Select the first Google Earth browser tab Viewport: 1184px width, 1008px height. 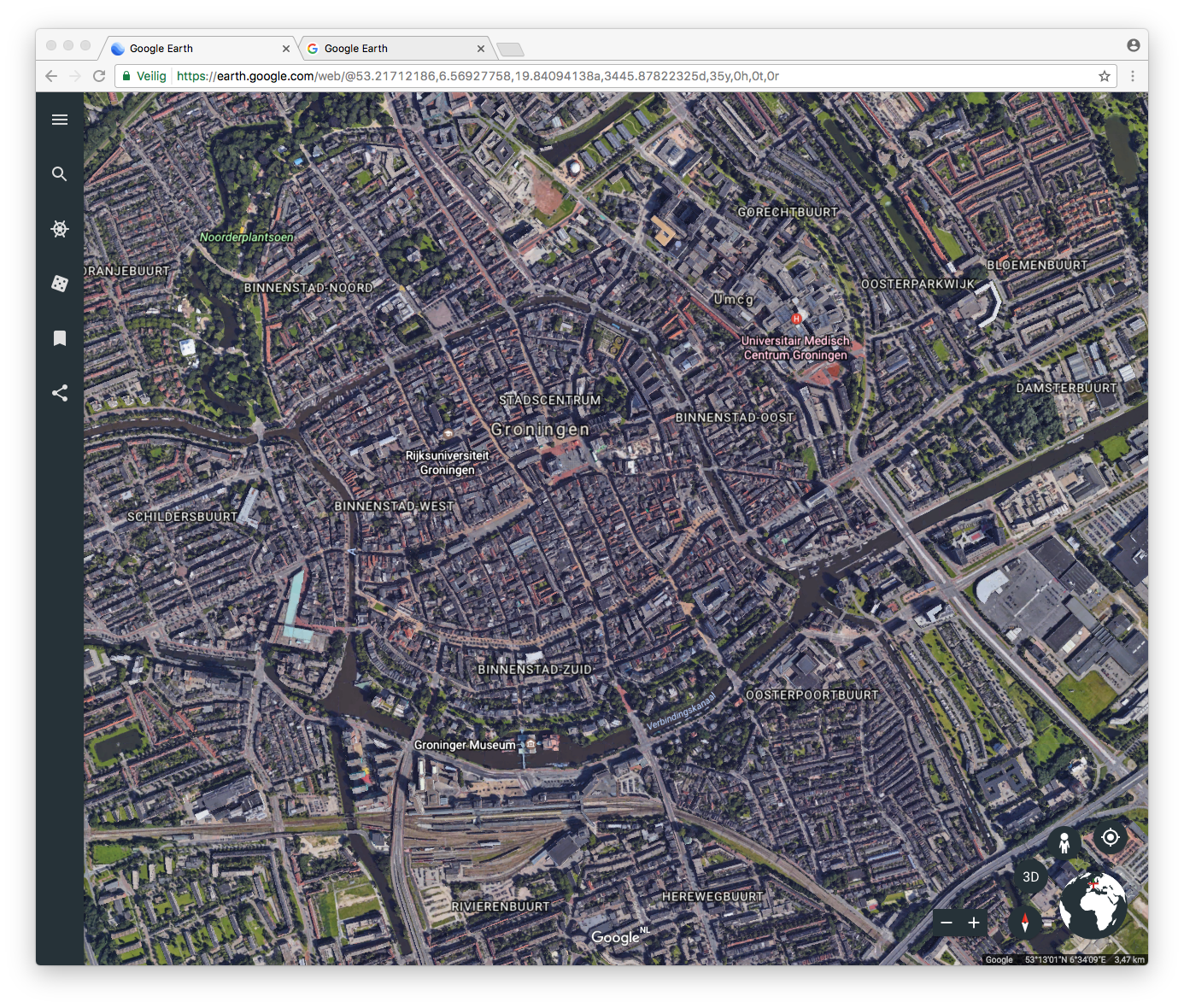click(196, 49)
